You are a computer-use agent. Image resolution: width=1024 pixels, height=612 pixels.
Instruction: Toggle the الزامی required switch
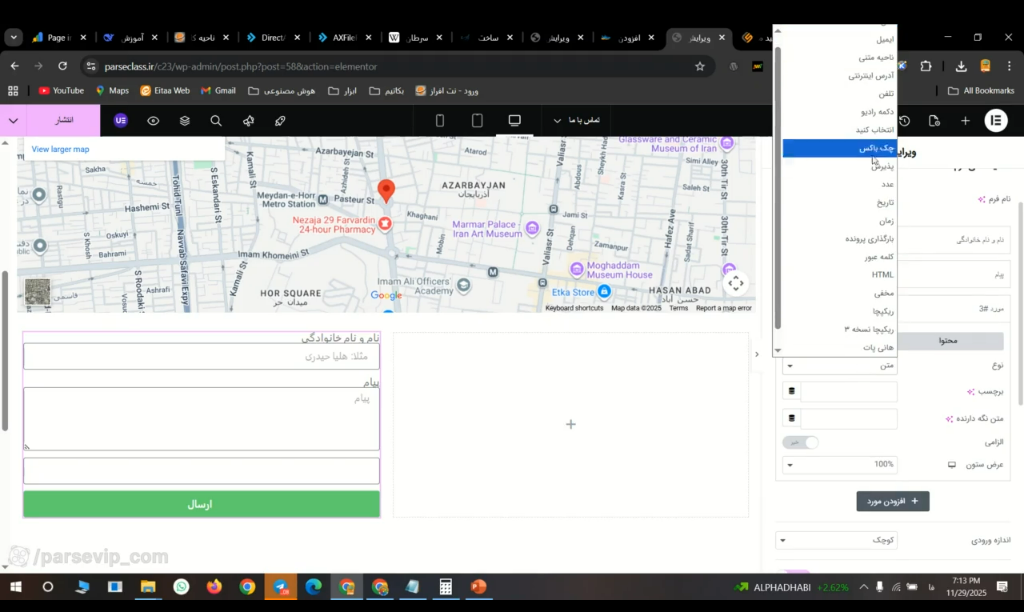pos(801,442)
